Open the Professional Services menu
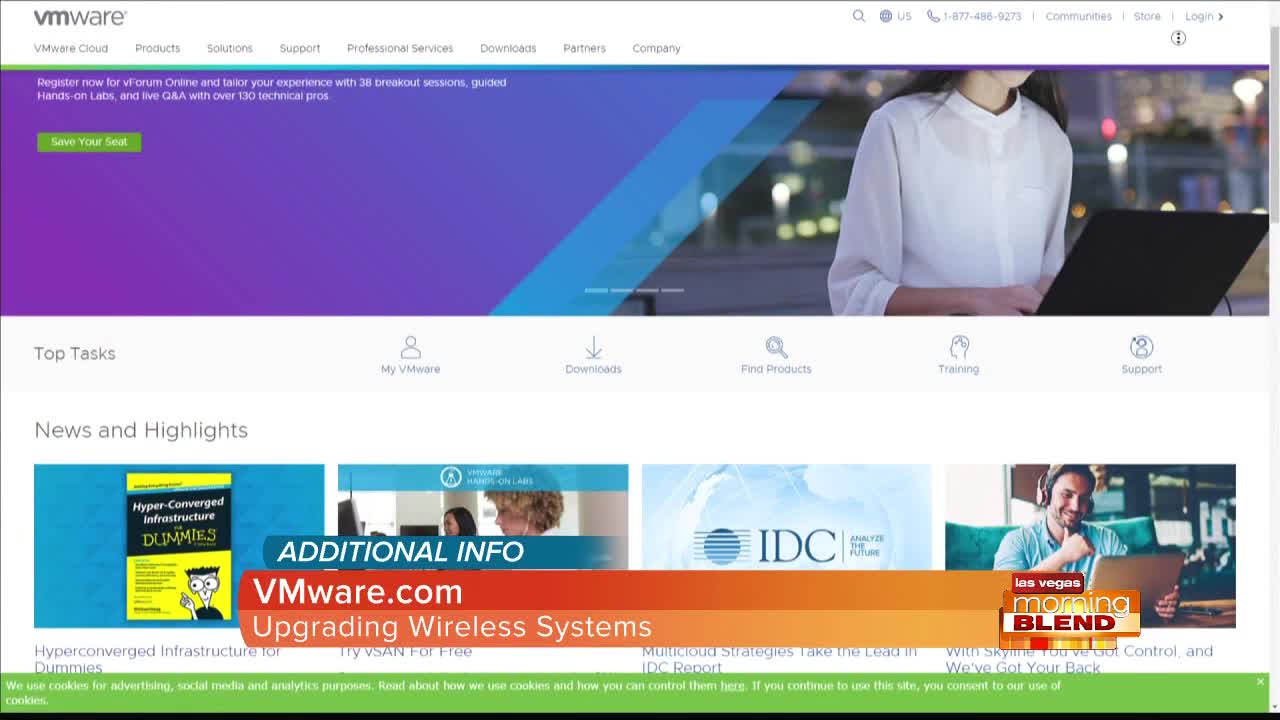The image size is (1280, 720). pyautogui.click(x=400, y=48)
